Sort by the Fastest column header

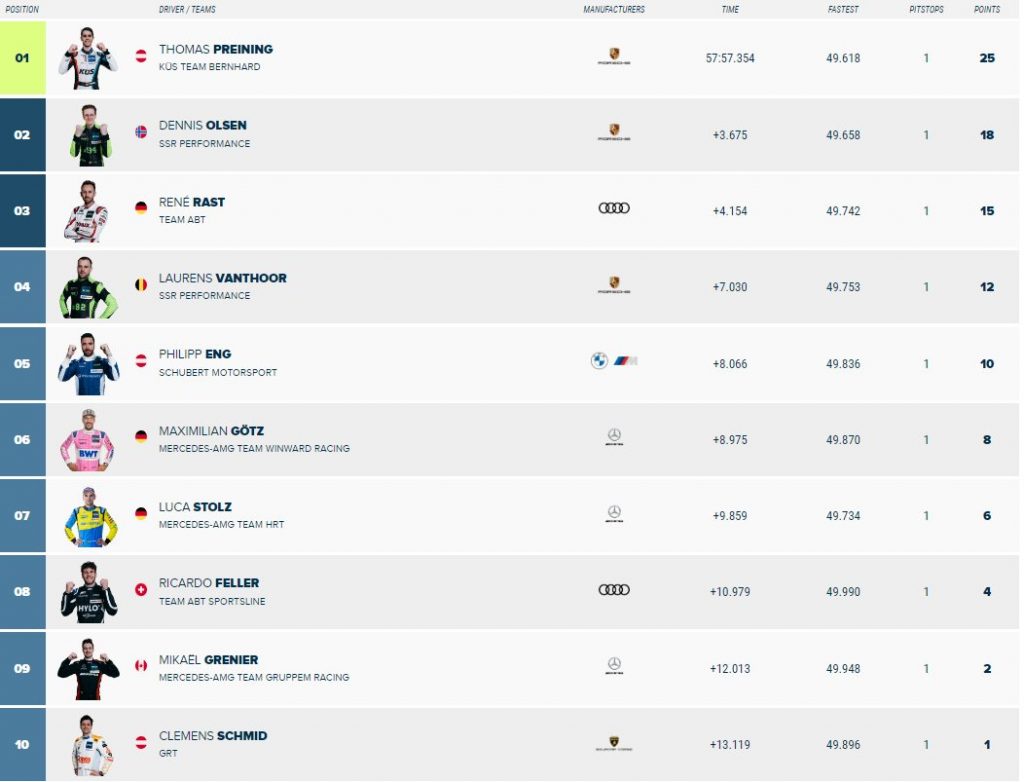(843, 9)
